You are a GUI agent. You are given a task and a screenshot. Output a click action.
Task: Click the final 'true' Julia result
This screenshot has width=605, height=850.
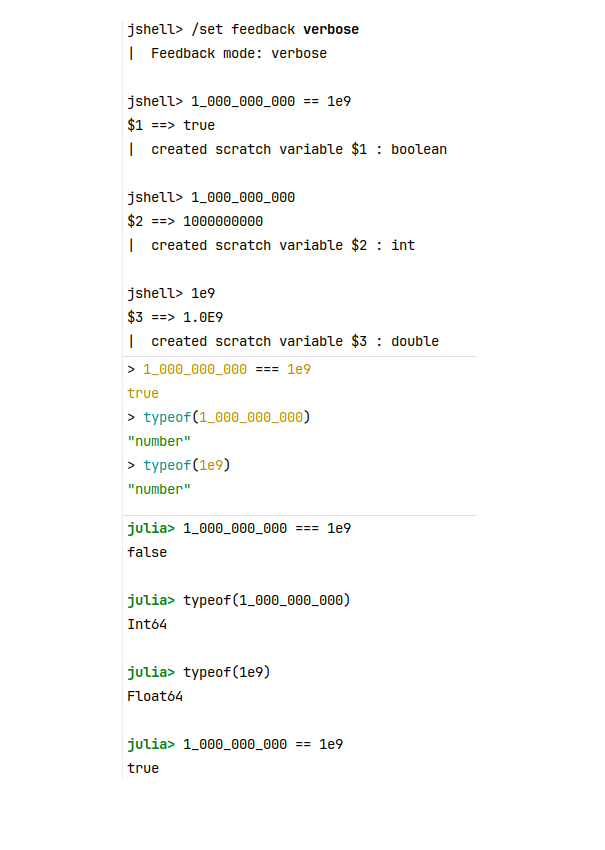[143, 768]
